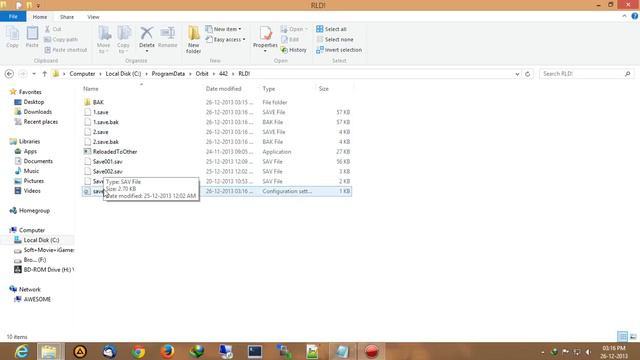Click Orbit in the address path
640x360 pixels.
click(202, 74)
